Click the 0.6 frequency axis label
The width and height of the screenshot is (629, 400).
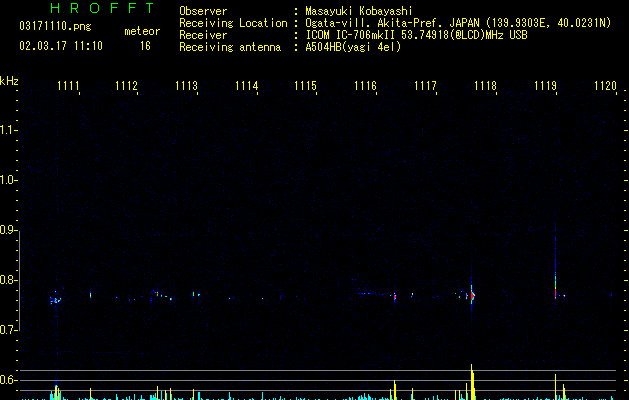coord(8,380)
